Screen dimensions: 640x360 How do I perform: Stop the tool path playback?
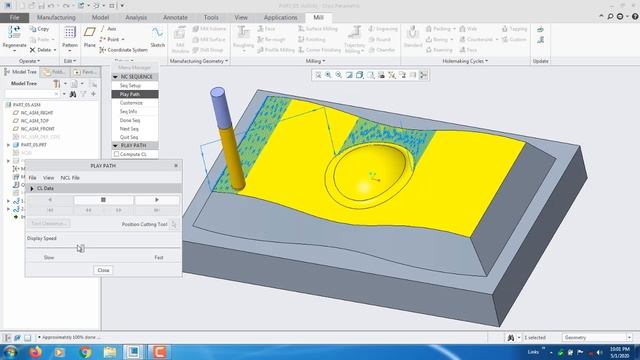point(103,200)
